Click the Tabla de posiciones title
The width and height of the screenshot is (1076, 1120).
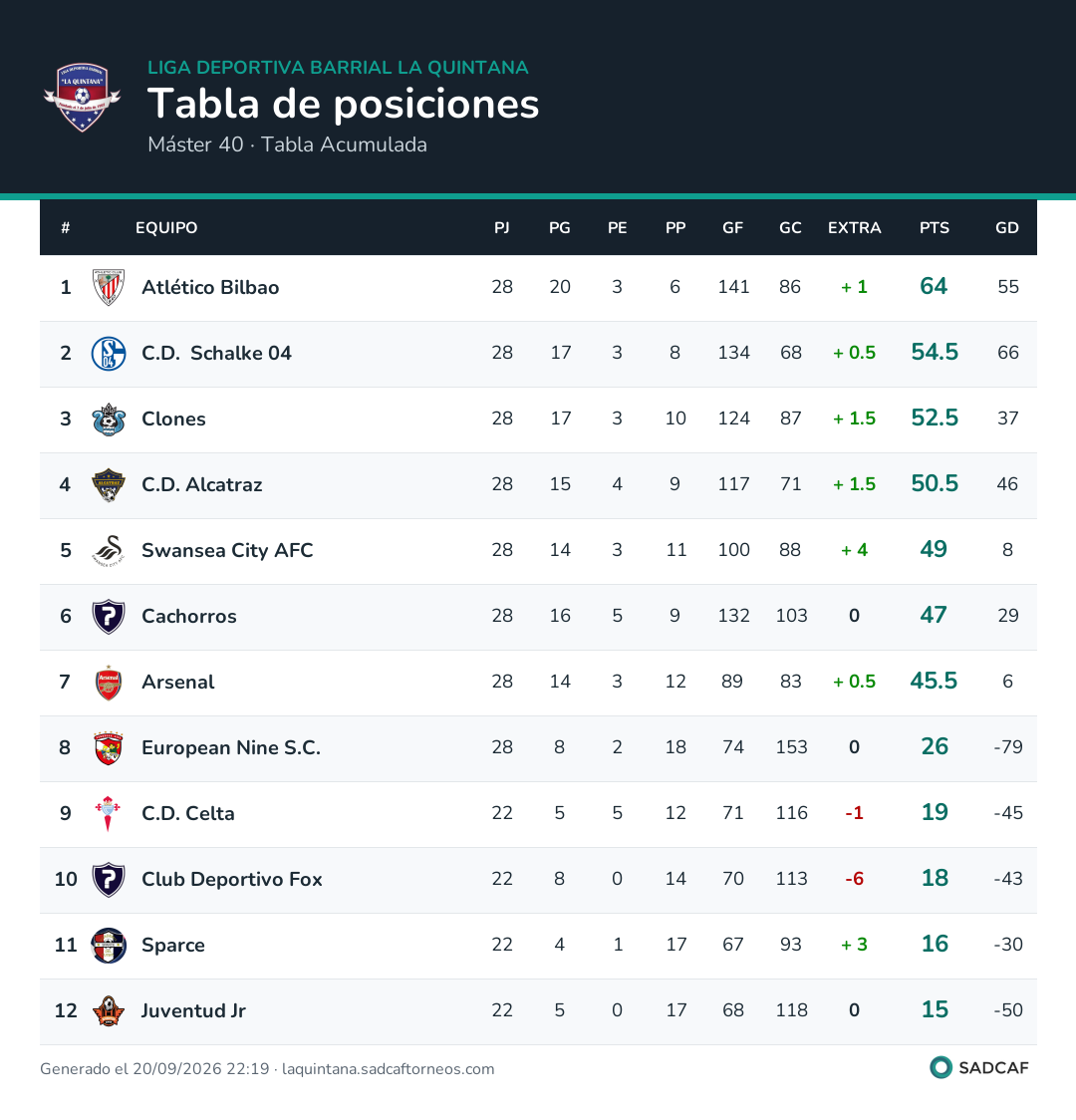pos(343,105)
